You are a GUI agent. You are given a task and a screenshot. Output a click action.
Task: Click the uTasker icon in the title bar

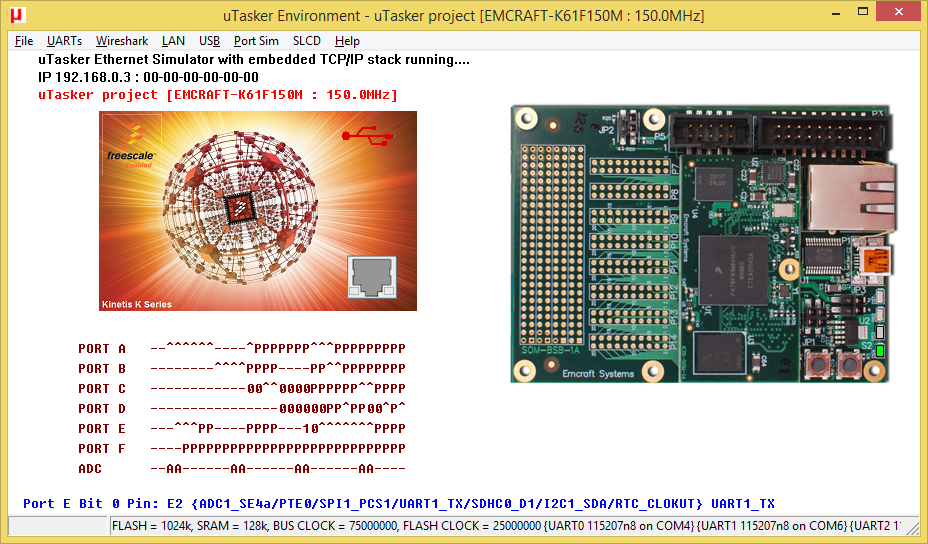(17, 16)
